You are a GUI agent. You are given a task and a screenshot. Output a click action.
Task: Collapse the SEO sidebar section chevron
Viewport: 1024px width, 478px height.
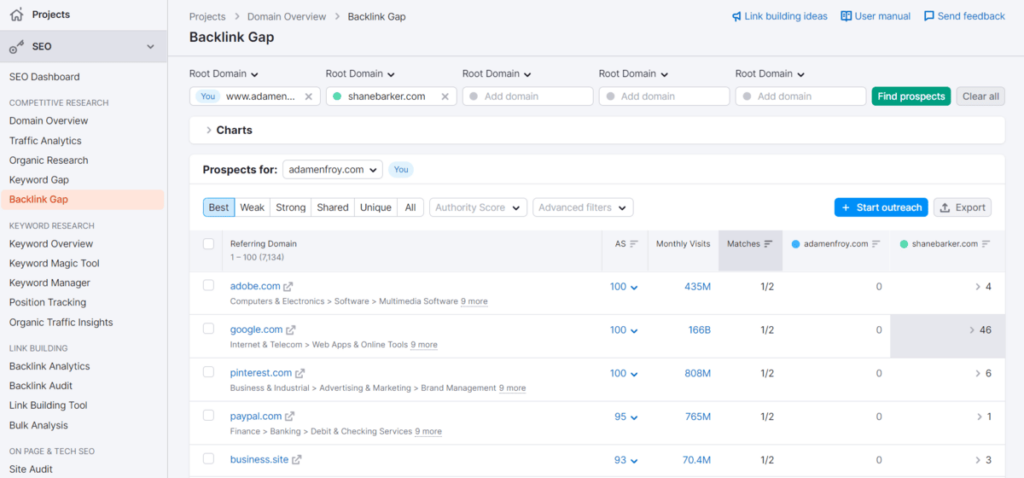(x=151, y=47)
